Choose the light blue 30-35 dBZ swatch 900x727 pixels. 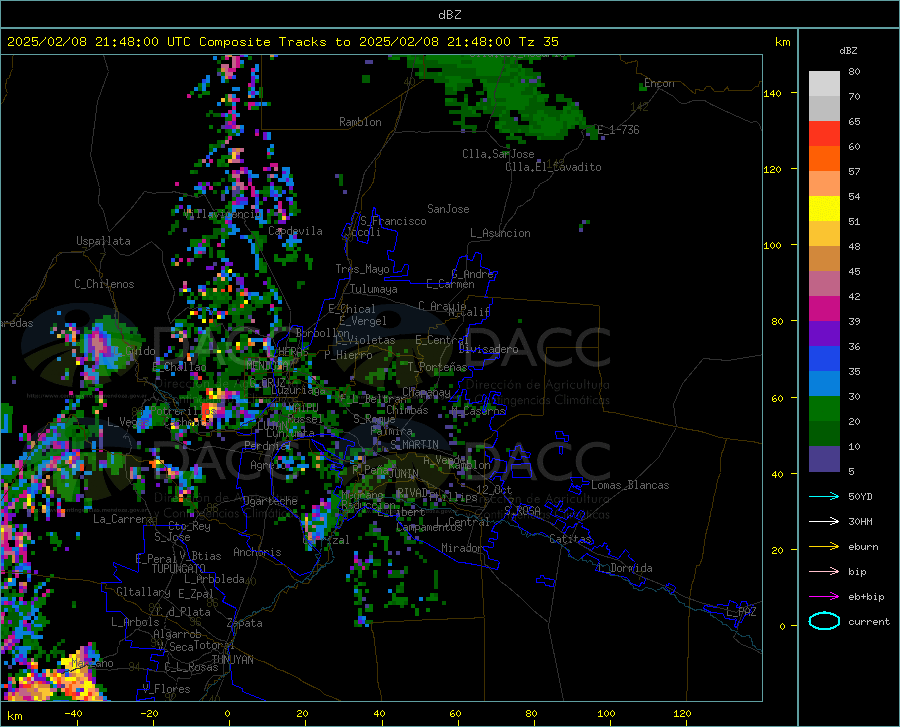pyautogui.click(x=824, y=384)
